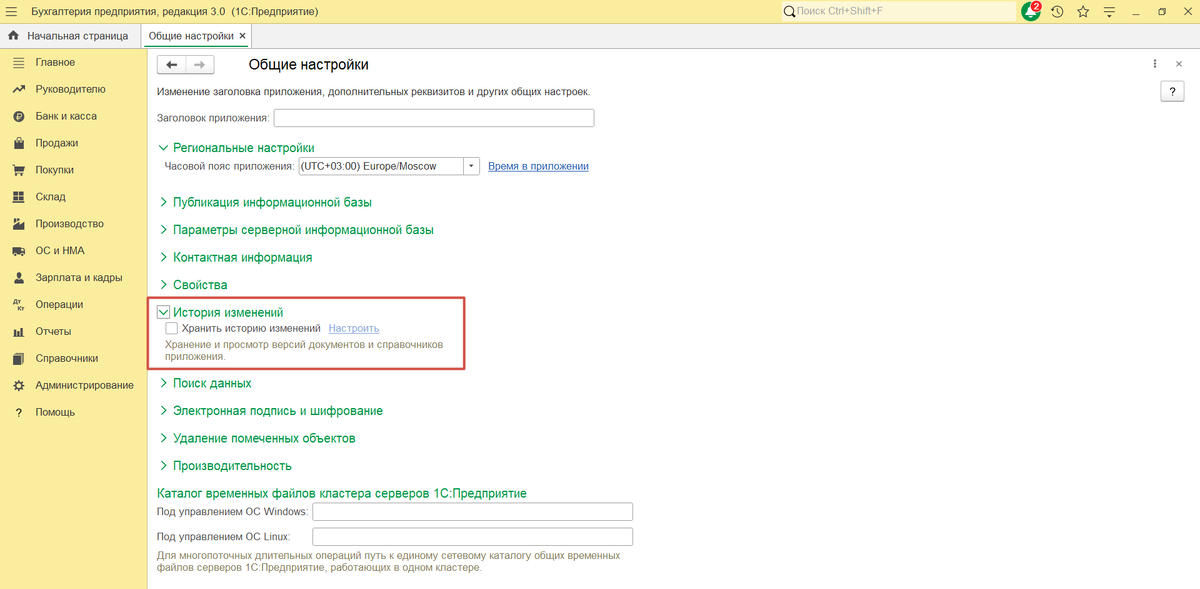Image resolution: width=1200 pixels, height=589 pixels.
Task: Click Продажи shopping bag icon
Action: point(18,143)
